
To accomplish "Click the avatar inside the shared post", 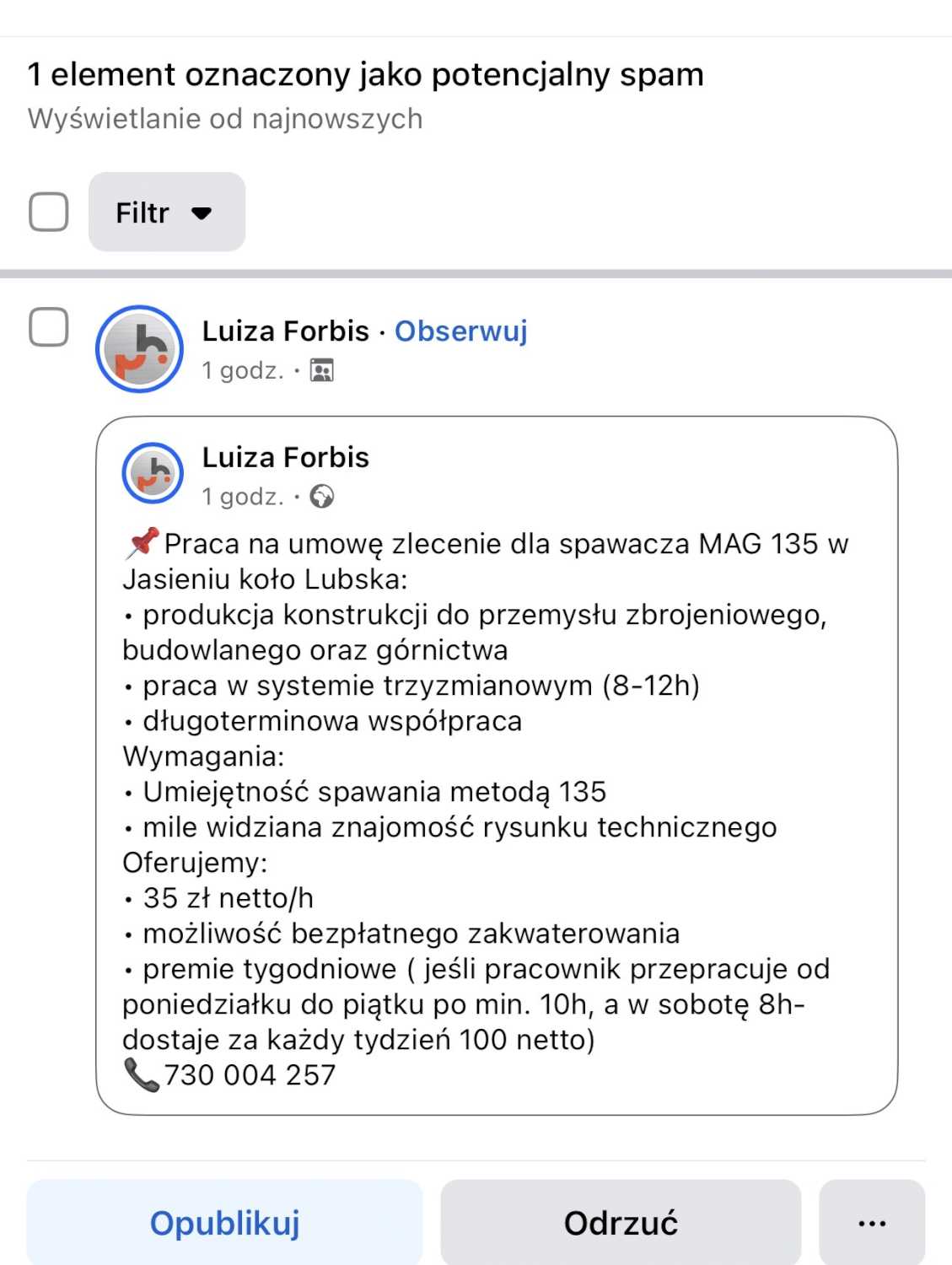I will [153, 473].
